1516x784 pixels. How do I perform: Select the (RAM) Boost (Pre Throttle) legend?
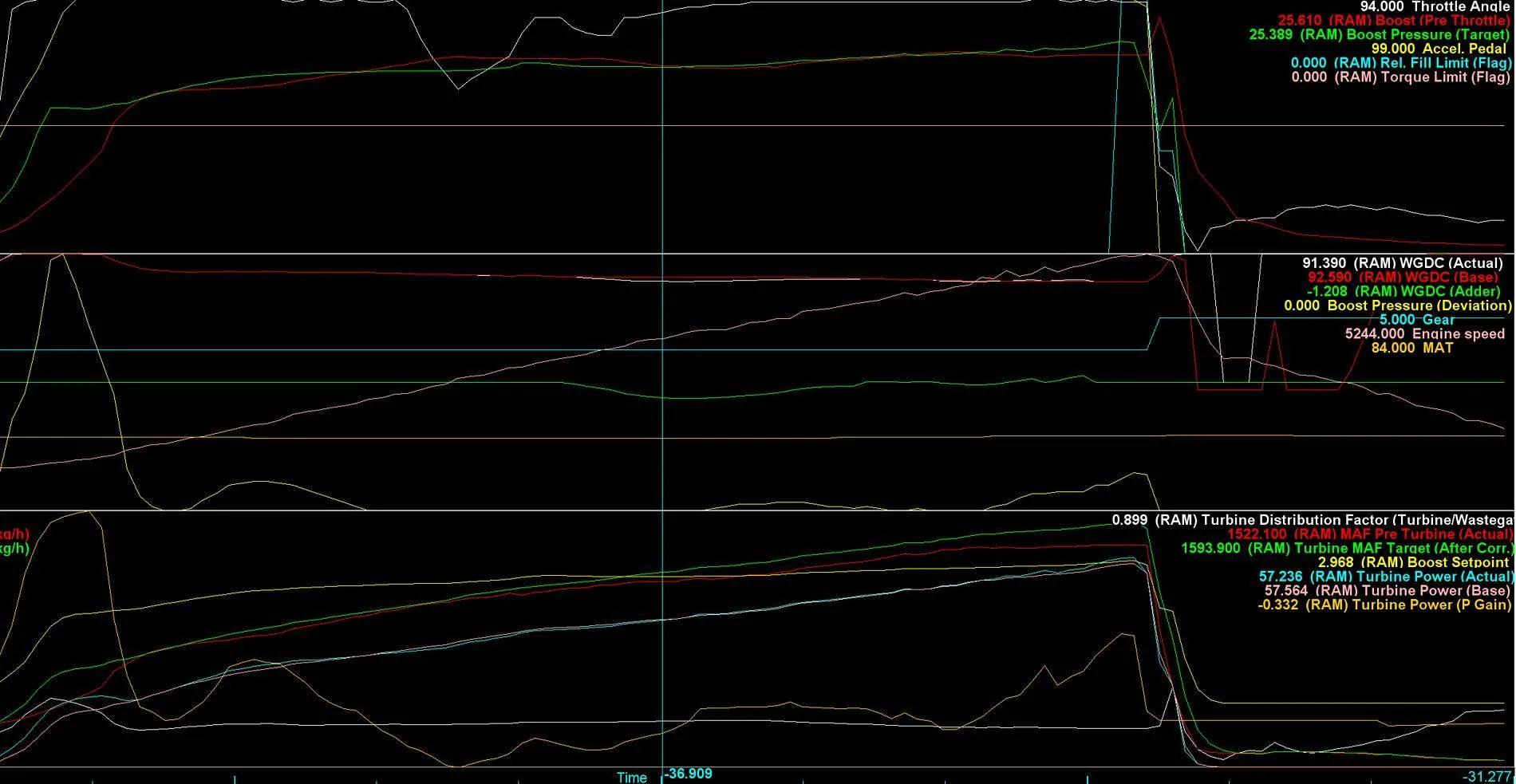tap(1394, 21)
